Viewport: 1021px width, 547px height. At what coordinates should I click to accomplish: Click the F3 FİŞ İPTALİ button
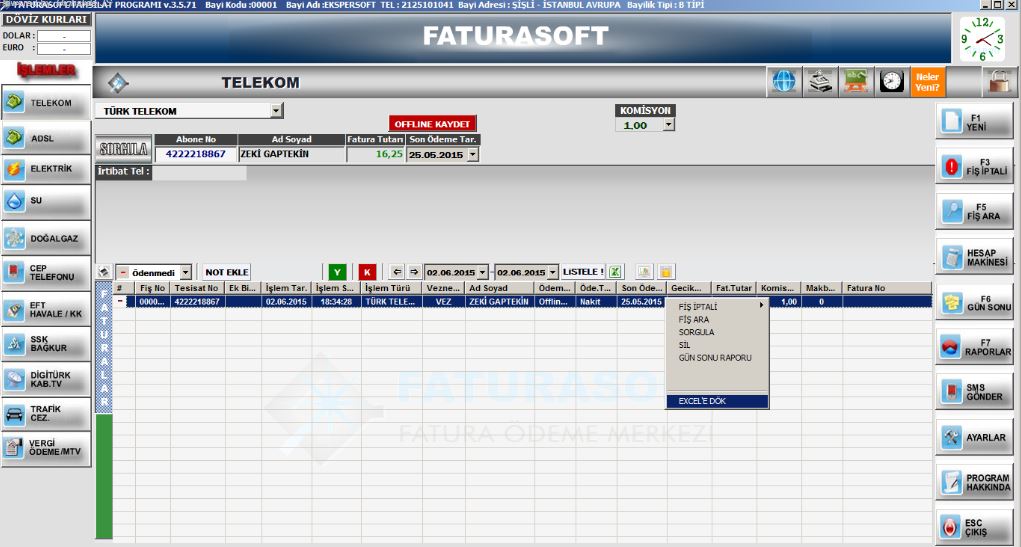975,166
